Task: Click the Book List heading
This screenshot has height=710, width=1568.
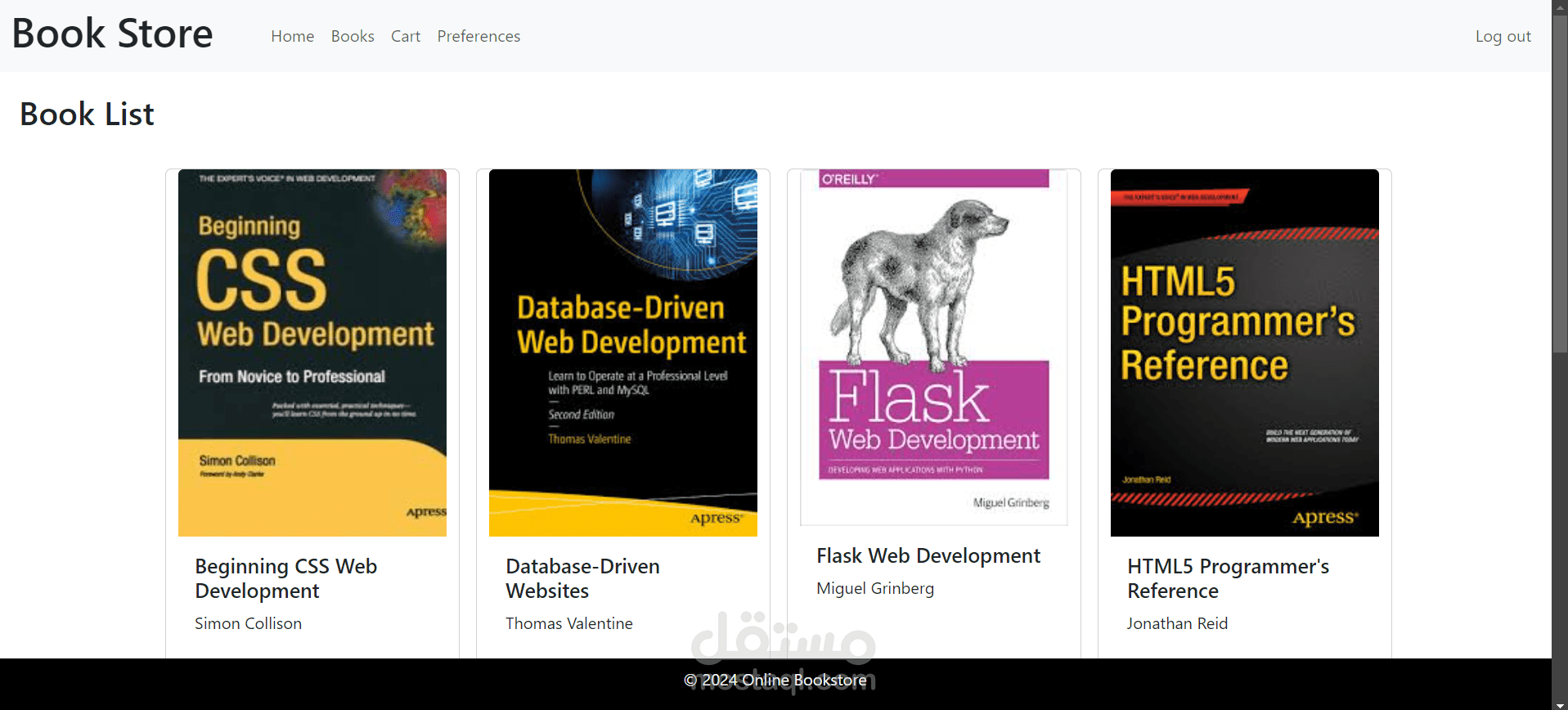Action: pyautogui.click(x=87, y=114)
